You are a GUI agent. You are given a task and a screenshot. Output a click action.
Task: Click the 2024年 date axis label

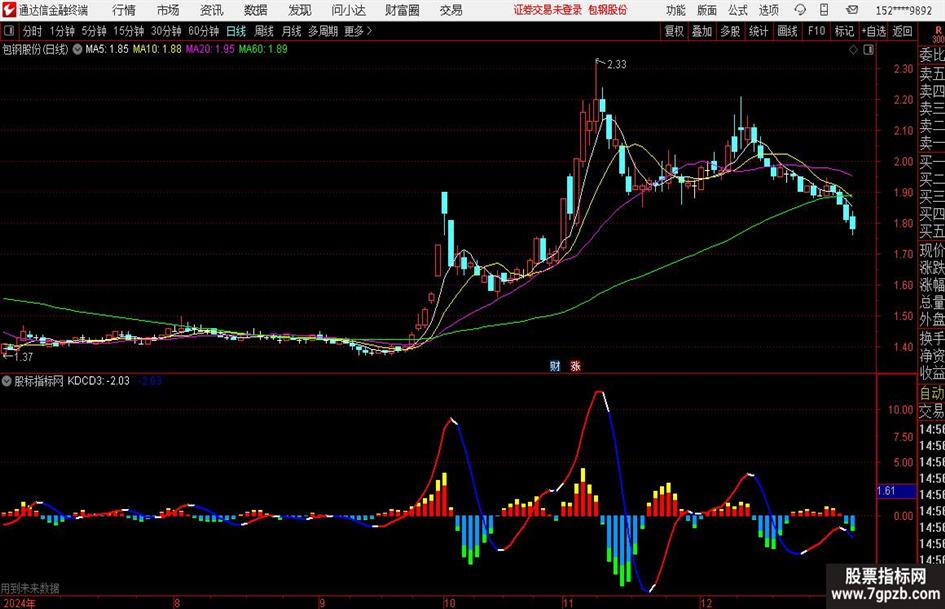tap(19, 603)
